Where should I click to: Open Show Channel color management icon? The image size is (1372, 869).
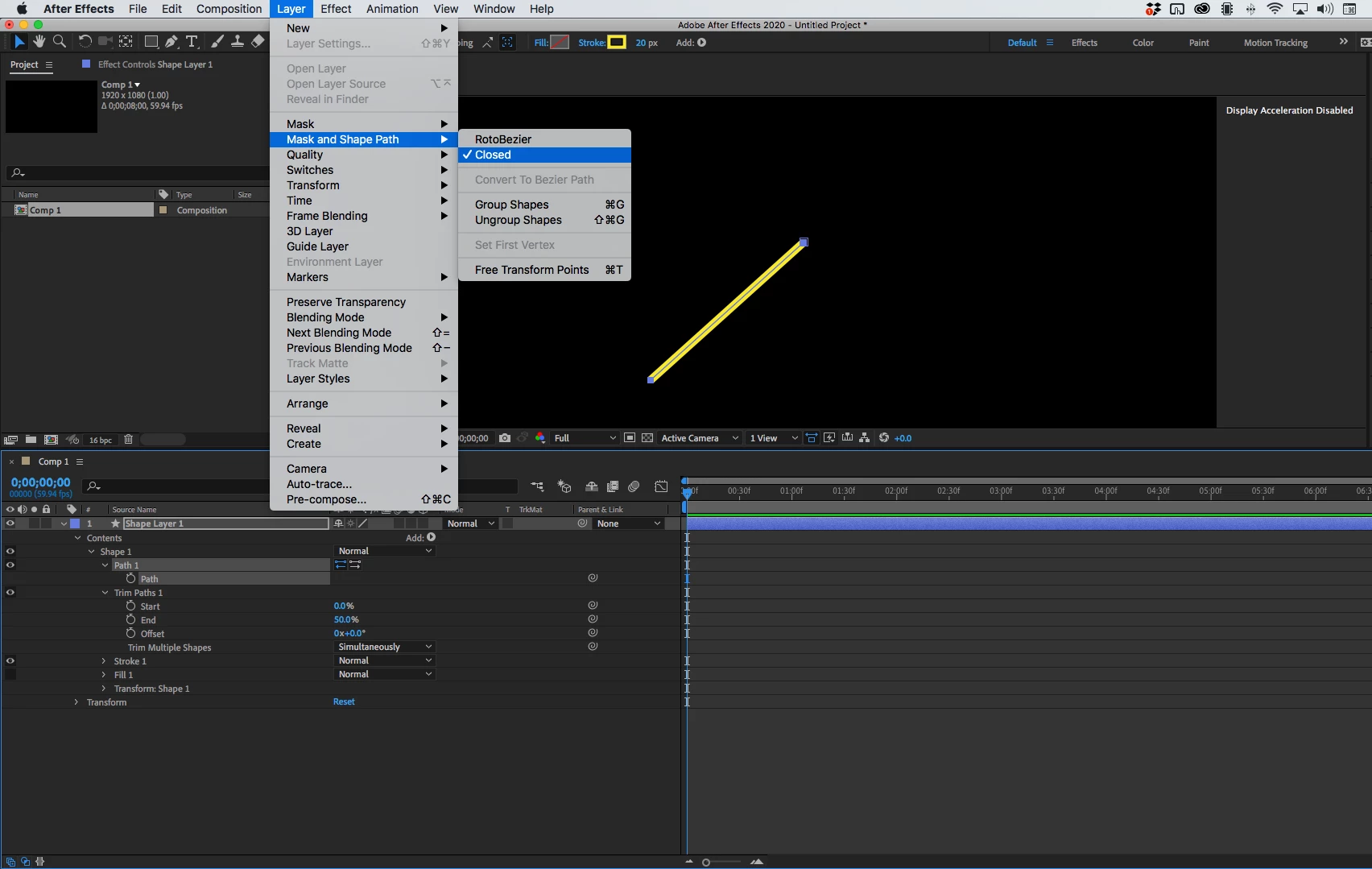[540, 438]
